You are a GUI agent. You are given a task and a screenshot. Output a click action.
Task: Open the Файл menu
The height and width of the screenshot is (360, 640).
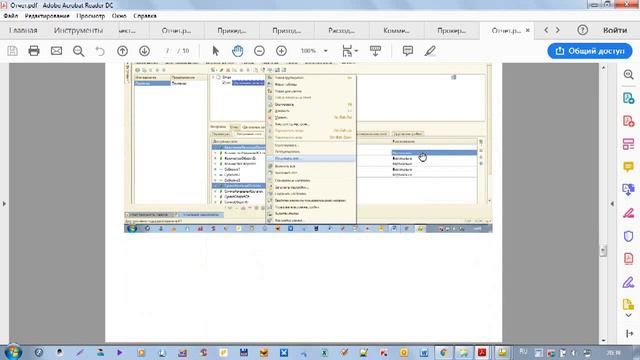(x=11, y=16)
